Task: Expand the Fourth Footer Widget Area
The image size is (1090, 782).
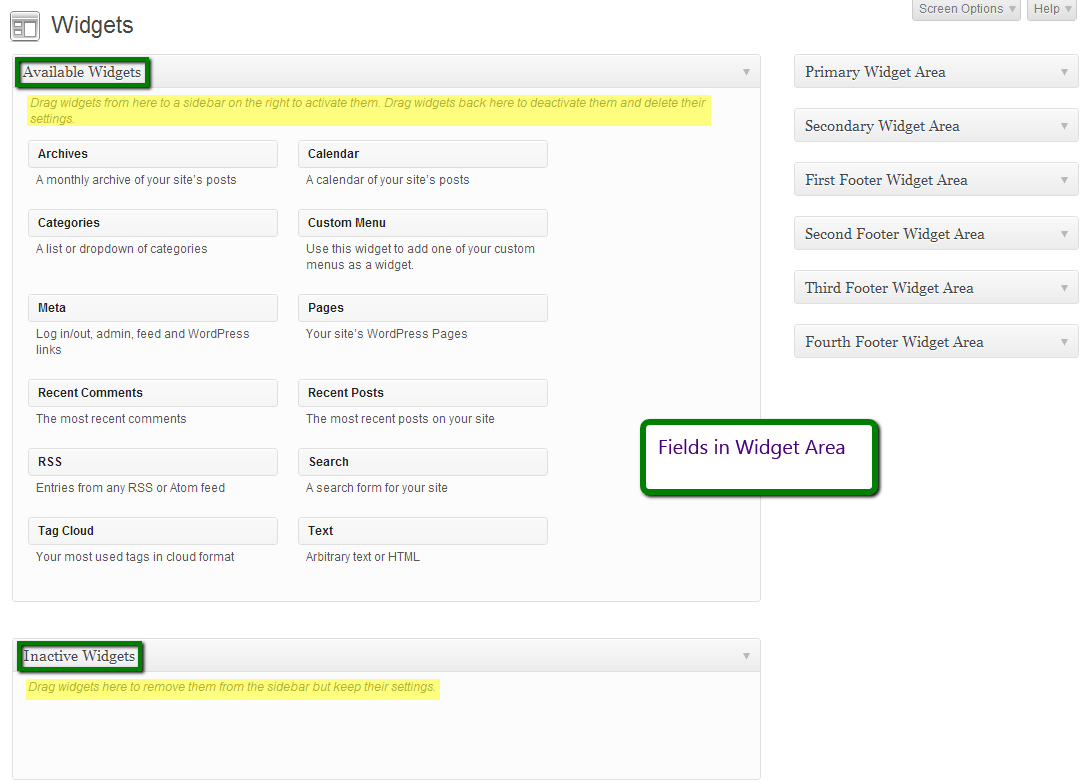Action: click(1064, 341)
